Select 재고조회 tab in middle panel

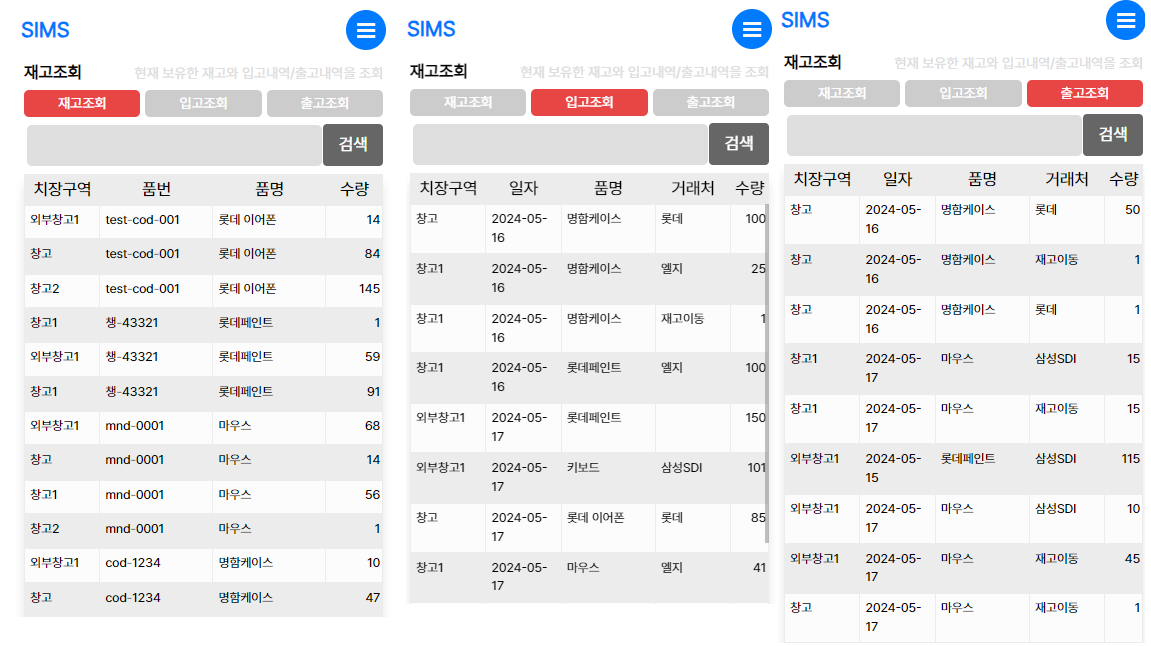468,102
